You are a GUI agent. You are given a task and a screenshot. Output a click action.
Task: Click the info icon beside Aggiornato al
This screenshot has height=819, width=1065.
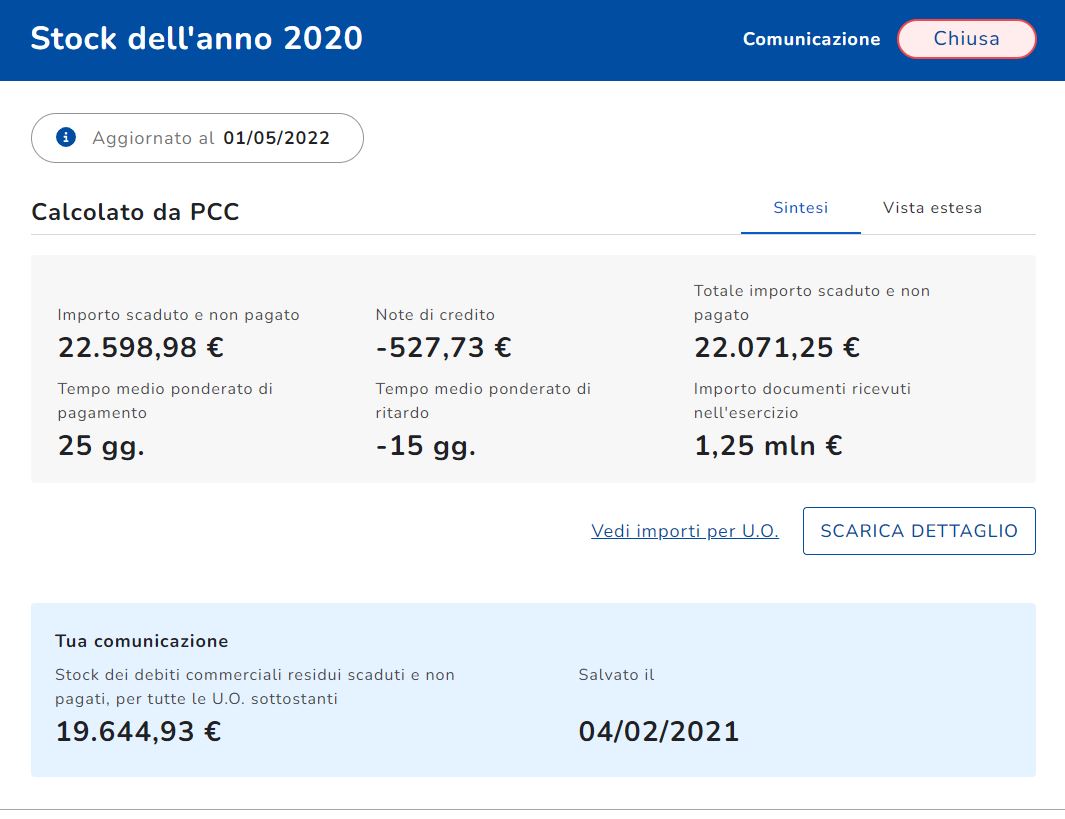[x=67, y=138]
